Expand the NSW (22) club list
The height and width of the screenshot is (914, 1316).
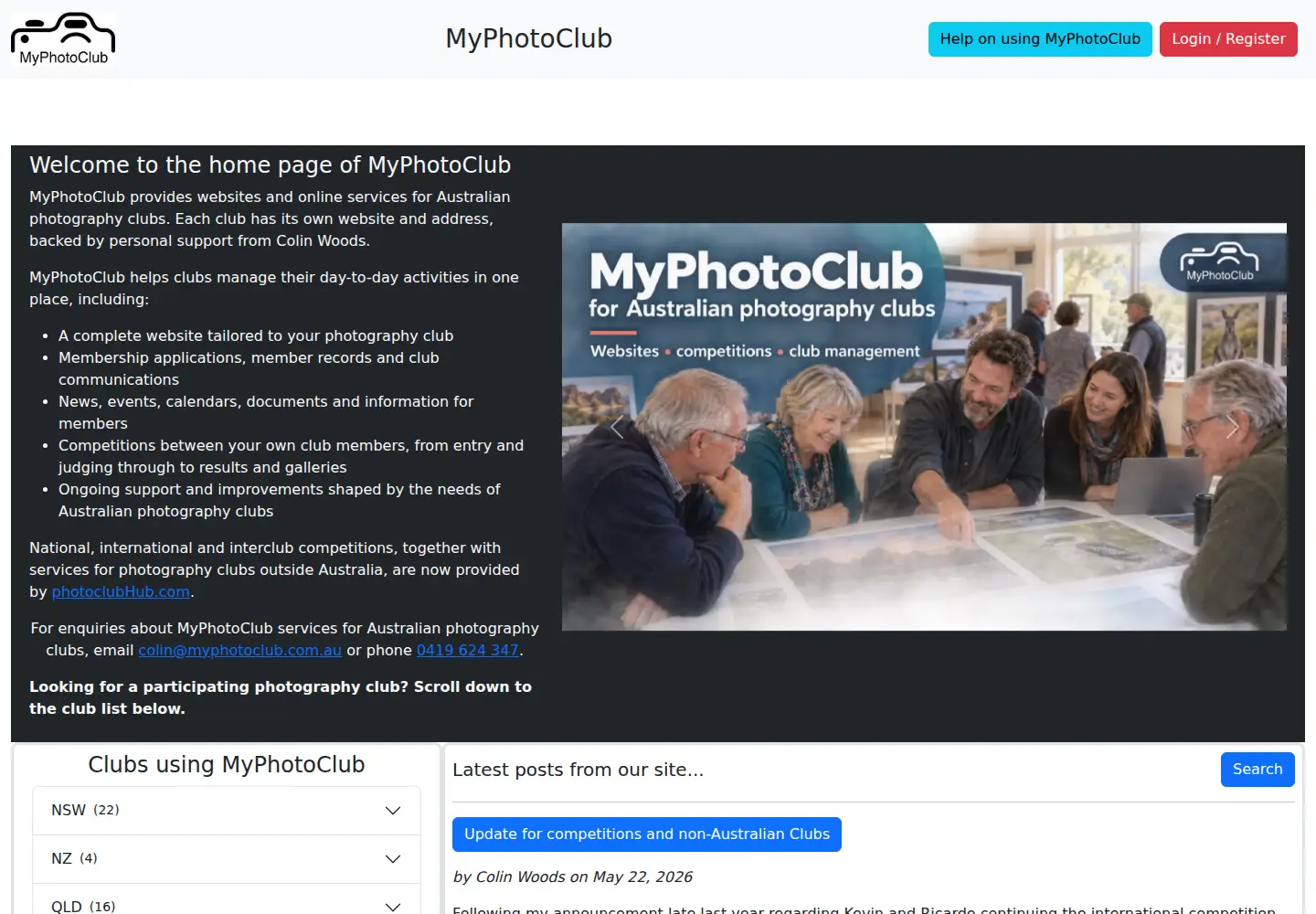tap(227, 811)
